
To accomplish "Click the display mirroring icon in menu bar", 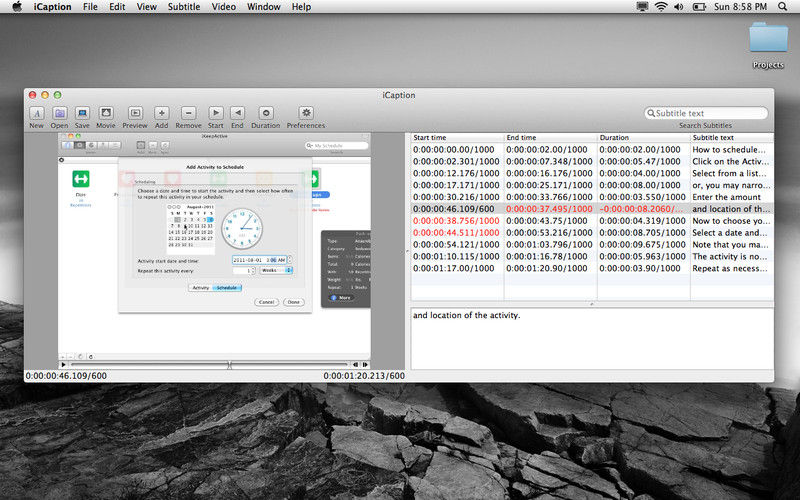I will 643,7.
